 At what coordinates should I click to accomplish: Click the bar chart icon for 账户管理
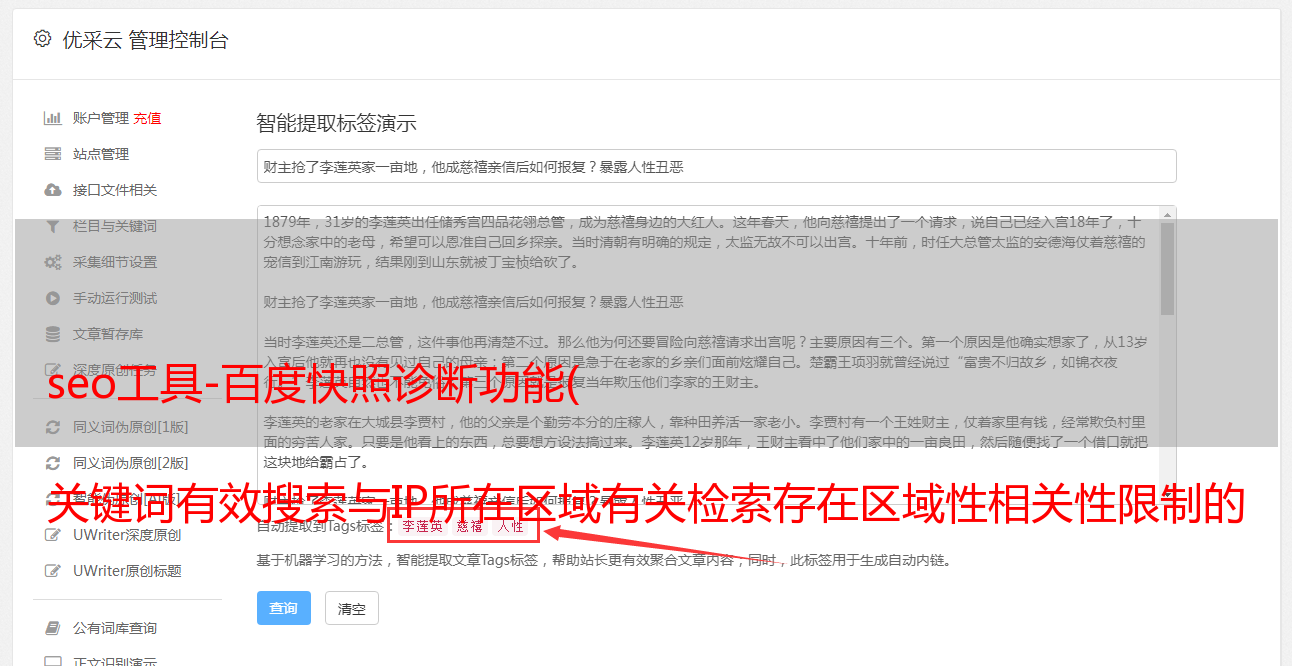click(x=53, y=118)
